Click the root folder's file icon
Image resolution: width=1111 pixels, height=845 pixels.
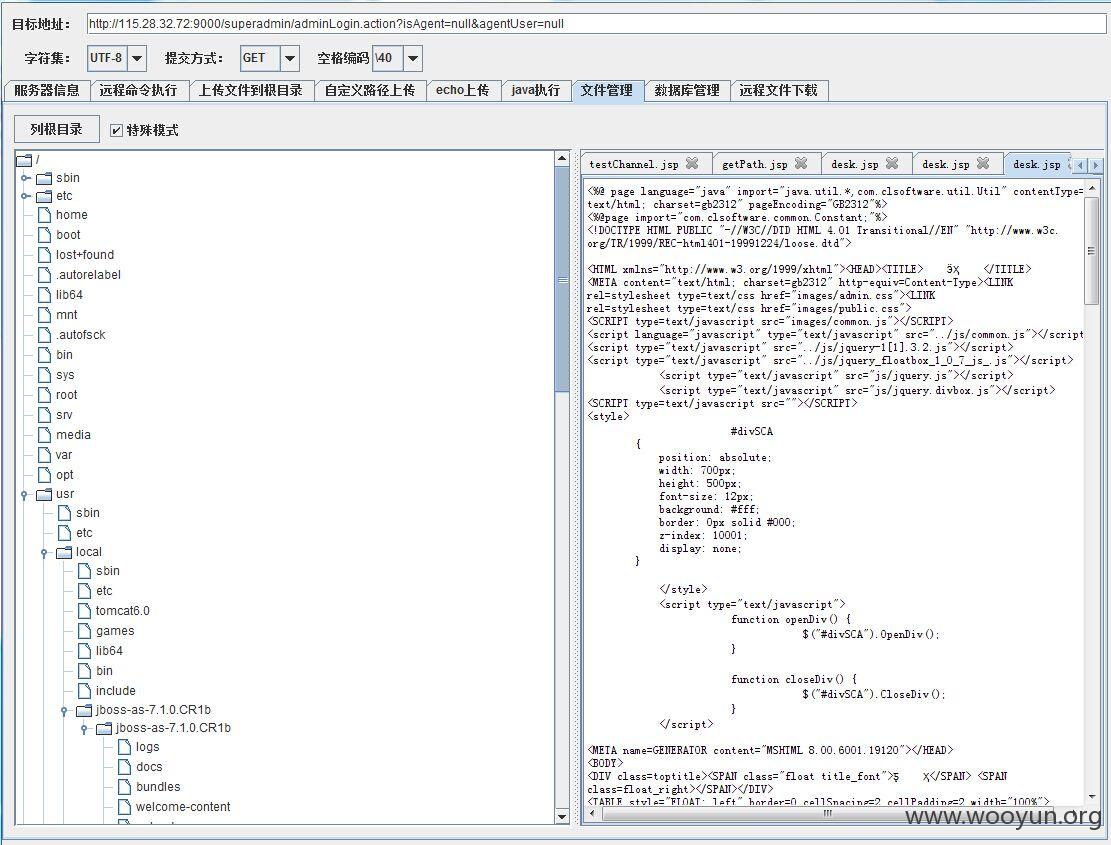pyautogui.click(x=44, y=395)
